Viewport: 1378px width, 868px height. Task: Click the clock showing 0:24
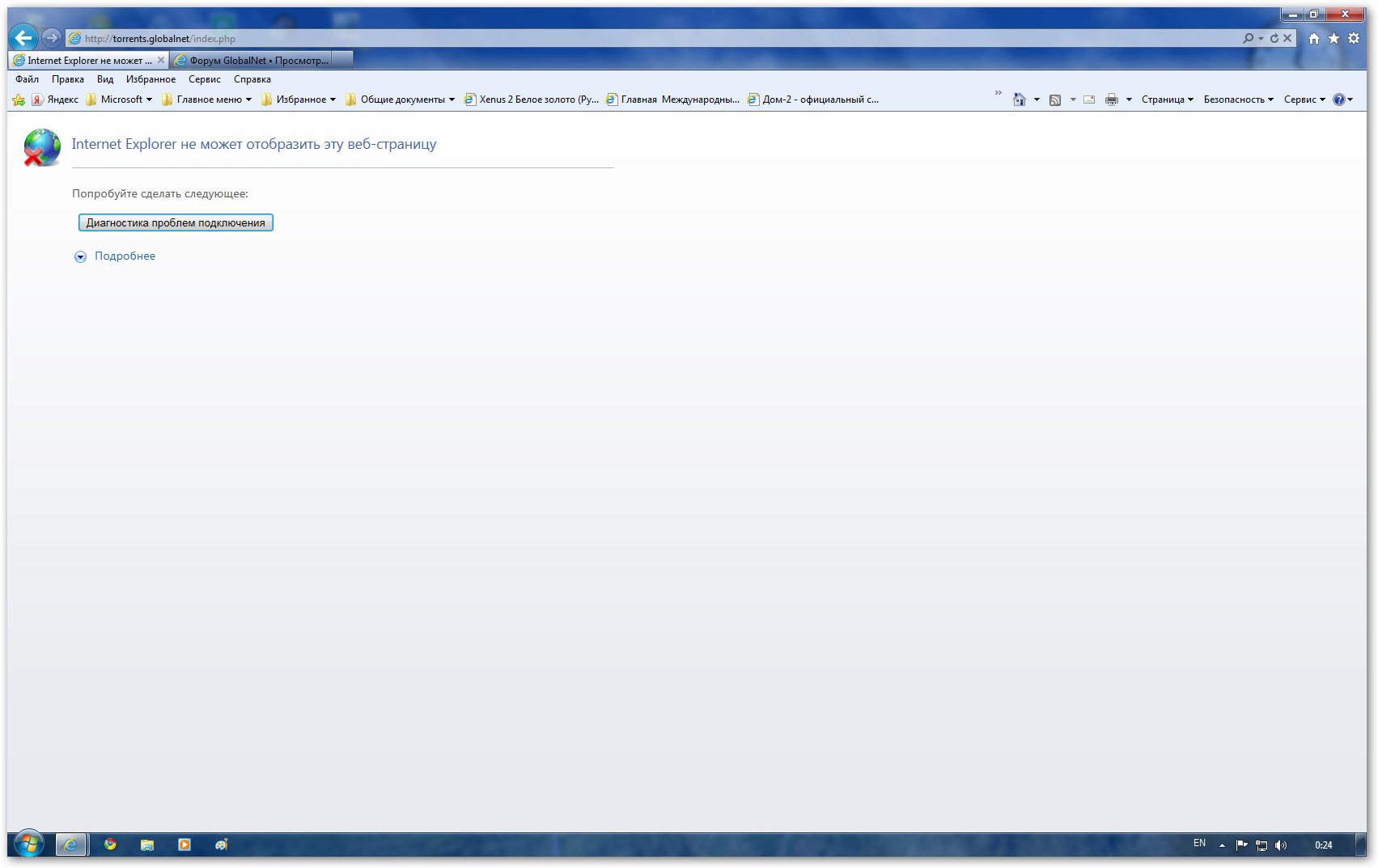1324,845
